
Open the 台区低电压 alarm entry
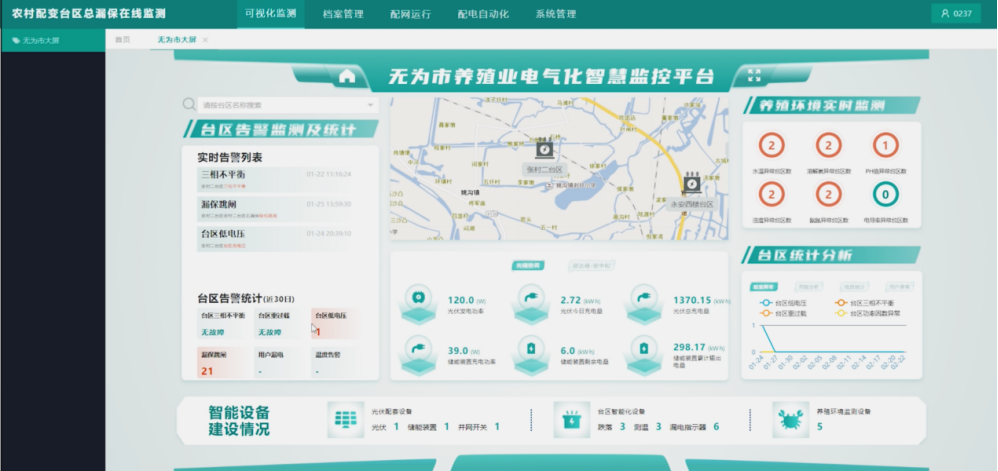point(275,239)
